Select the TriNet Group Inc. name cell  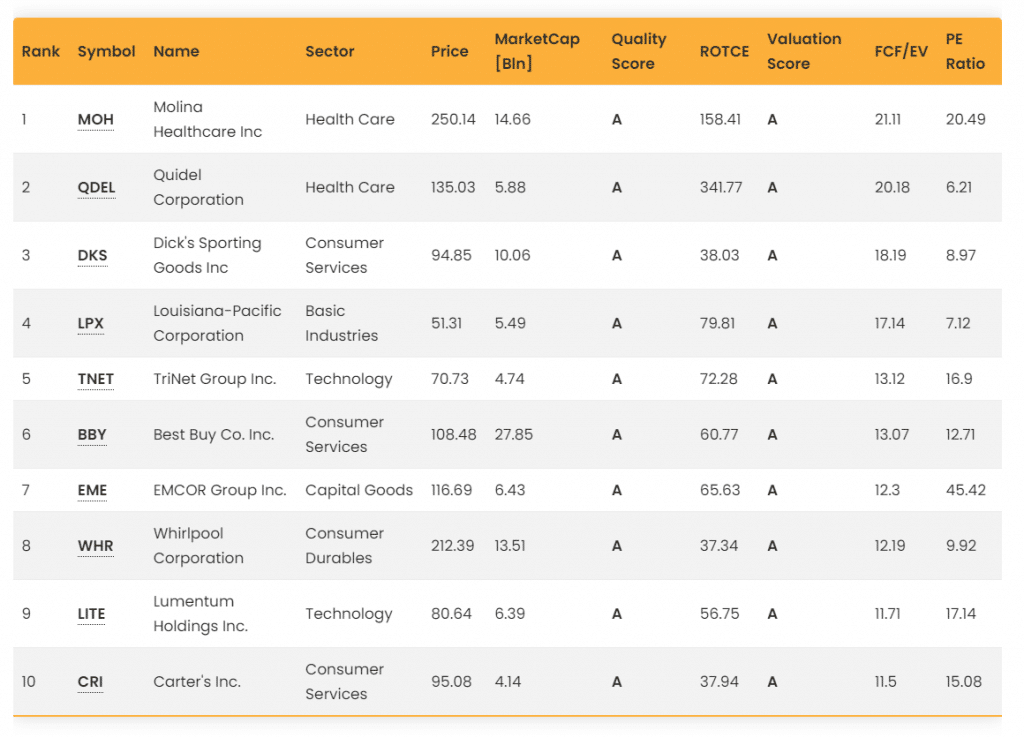pyautogui.click(x=215, y=379)
